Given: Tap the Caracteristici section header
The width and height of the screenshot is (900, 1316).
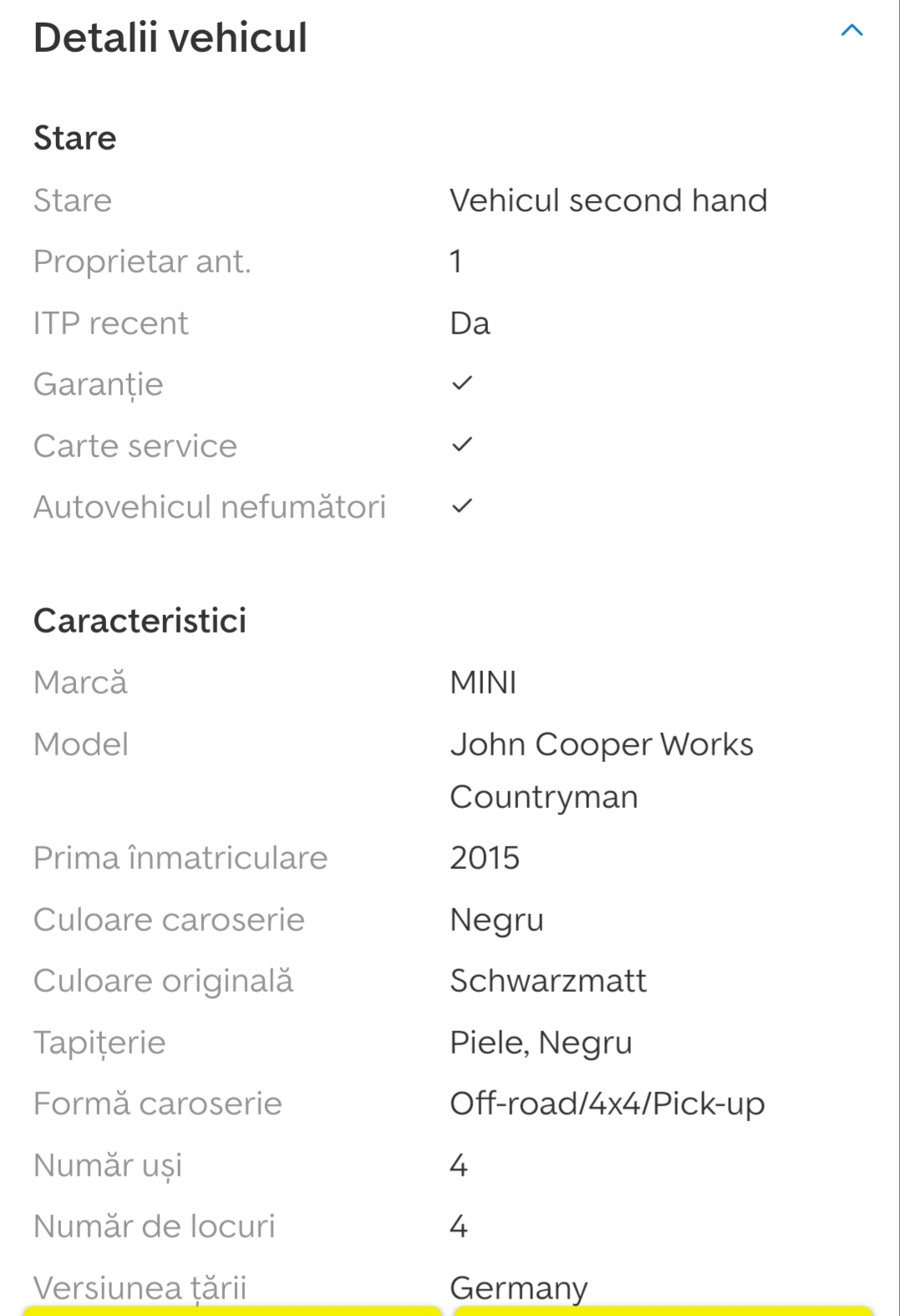Looking at the screenshot, I should click(140, 621).
